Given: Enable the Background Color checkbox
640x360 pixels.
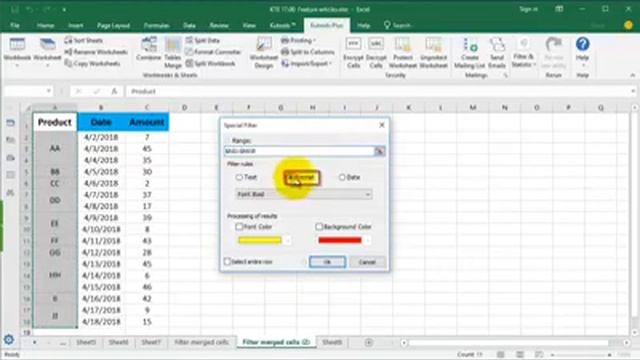Looking at the screenshot, I should [x=319, y=227].
